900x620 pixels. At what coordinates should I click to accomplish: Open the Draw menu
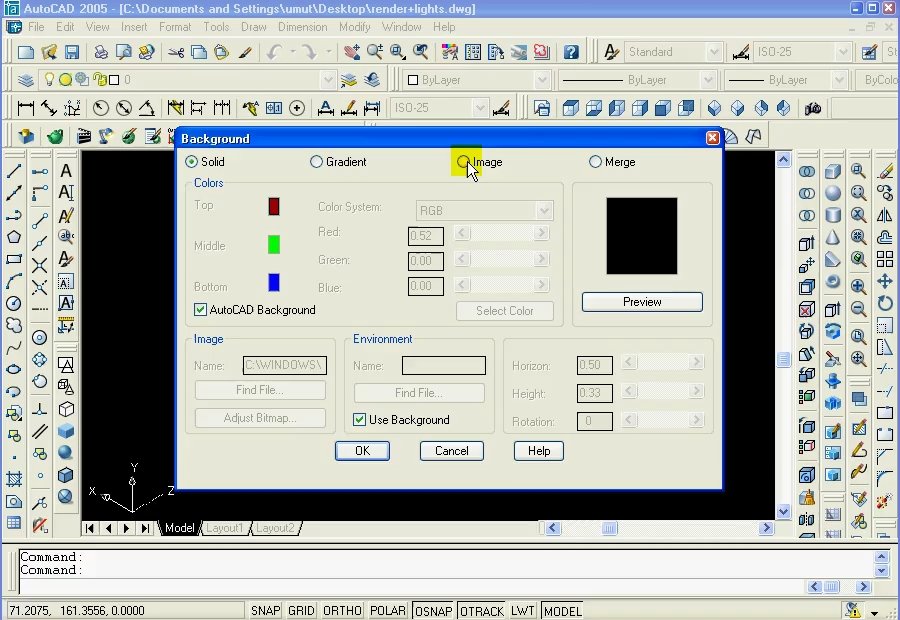pos(254,27)
